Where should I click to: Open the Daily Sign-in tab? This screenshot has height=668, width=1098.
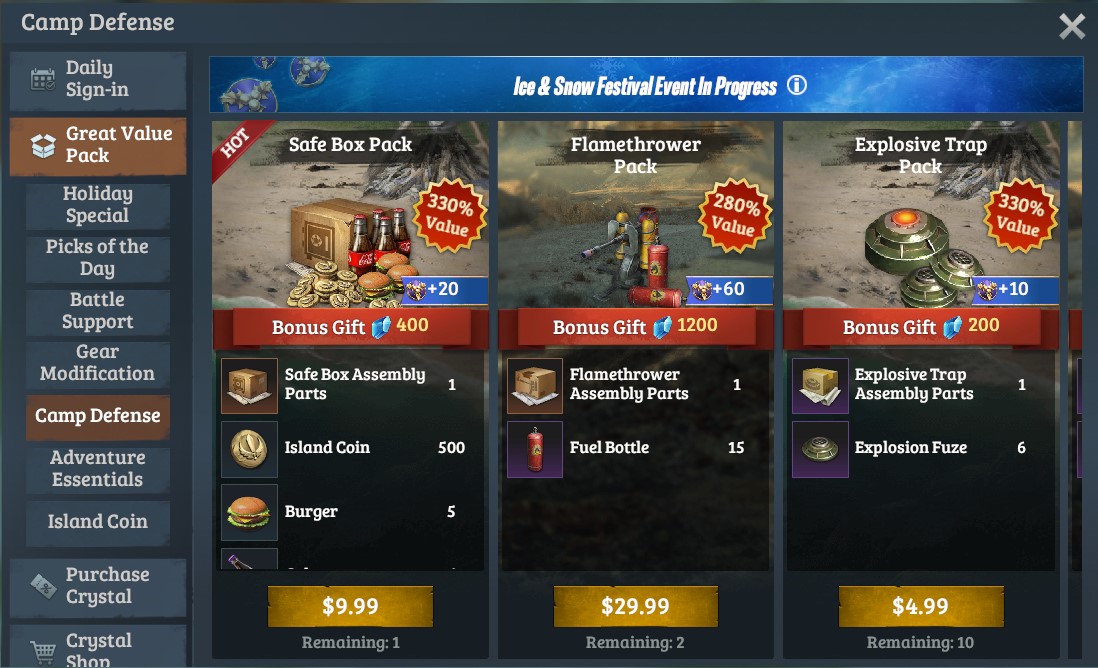point(98,80)
